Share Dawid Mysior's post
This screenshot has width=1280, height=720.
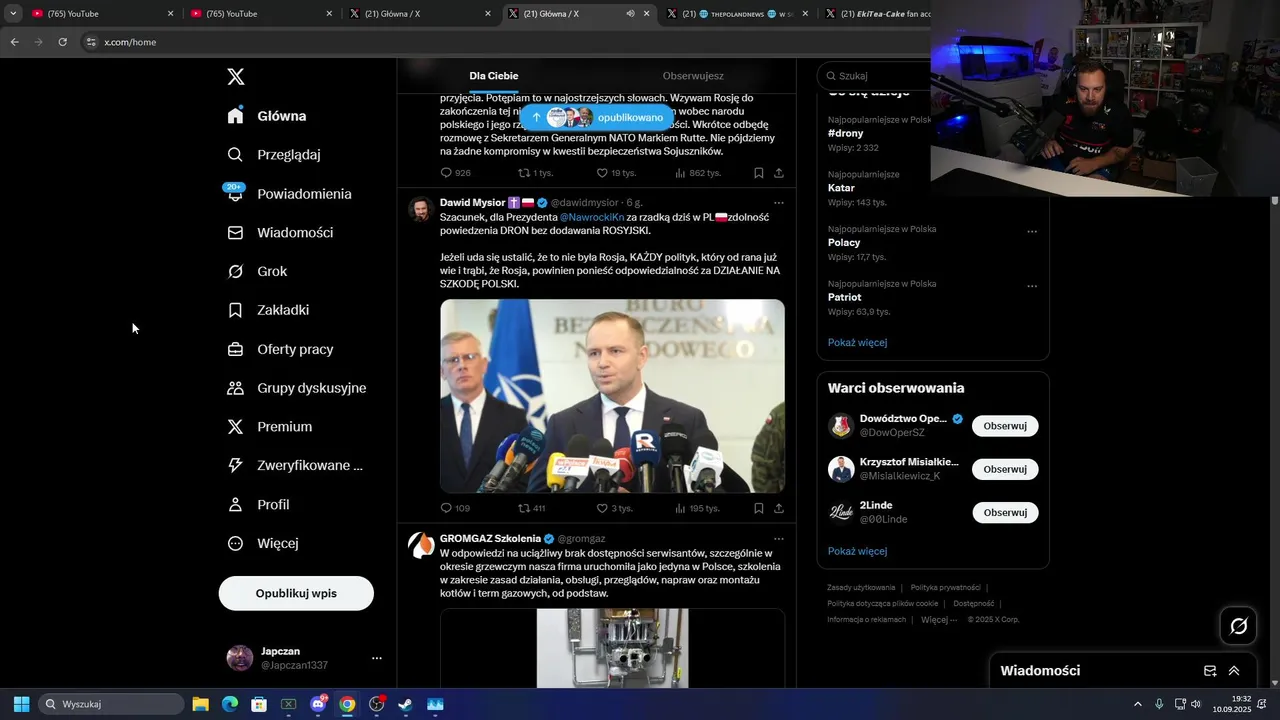pos(779,508)
